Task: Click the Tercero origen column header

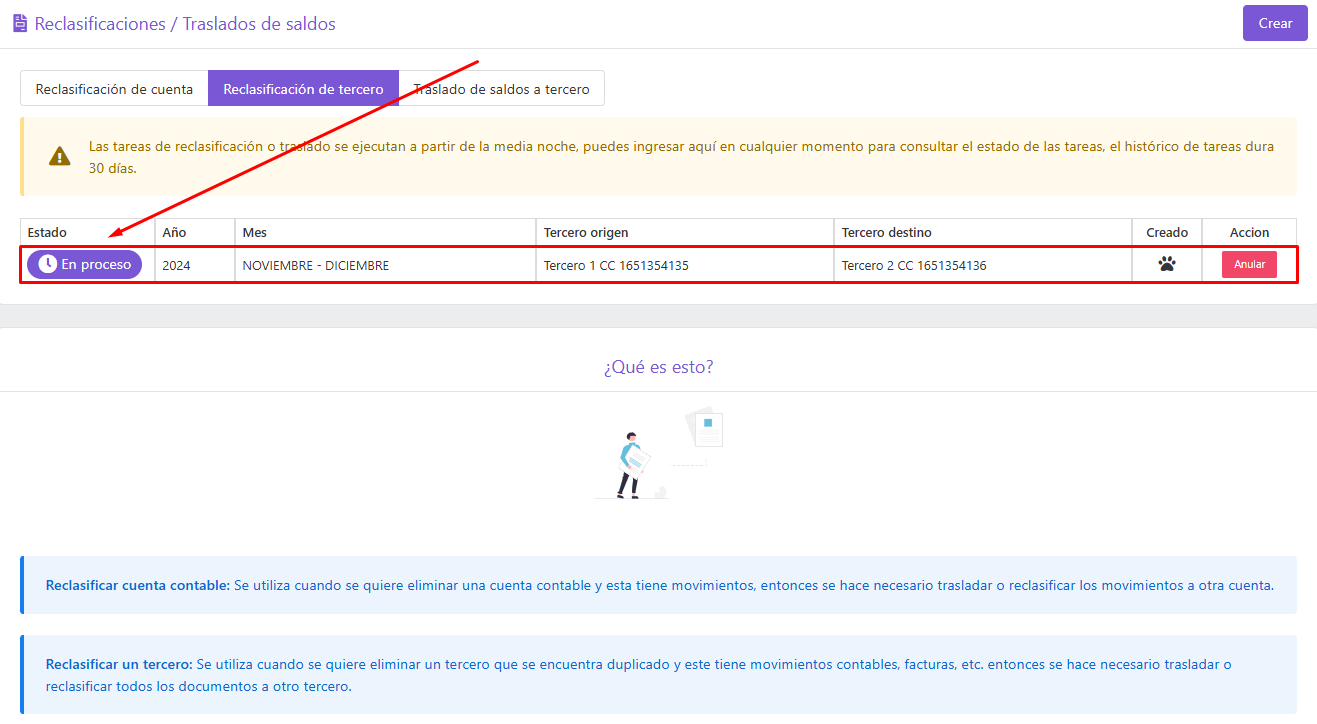Action: [685, 232]
